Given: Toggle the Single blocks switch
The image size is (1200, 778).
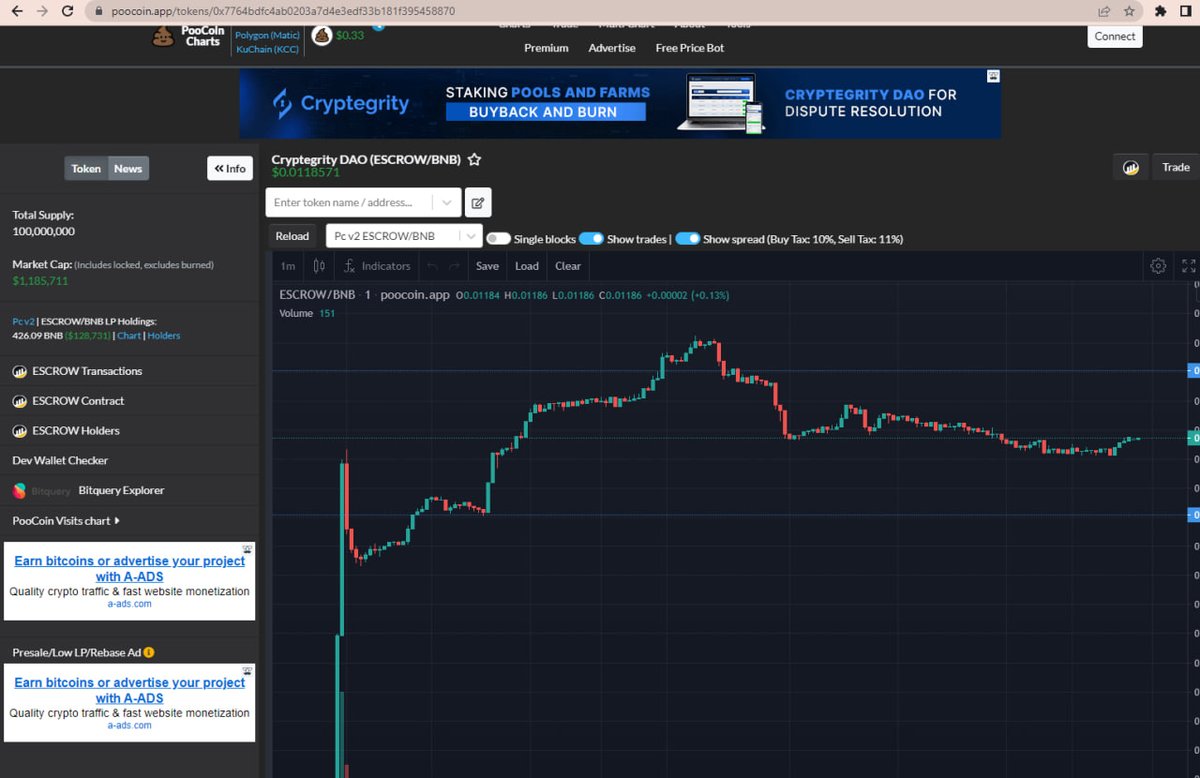Looking at the screenshot, I should coord(498,239).
